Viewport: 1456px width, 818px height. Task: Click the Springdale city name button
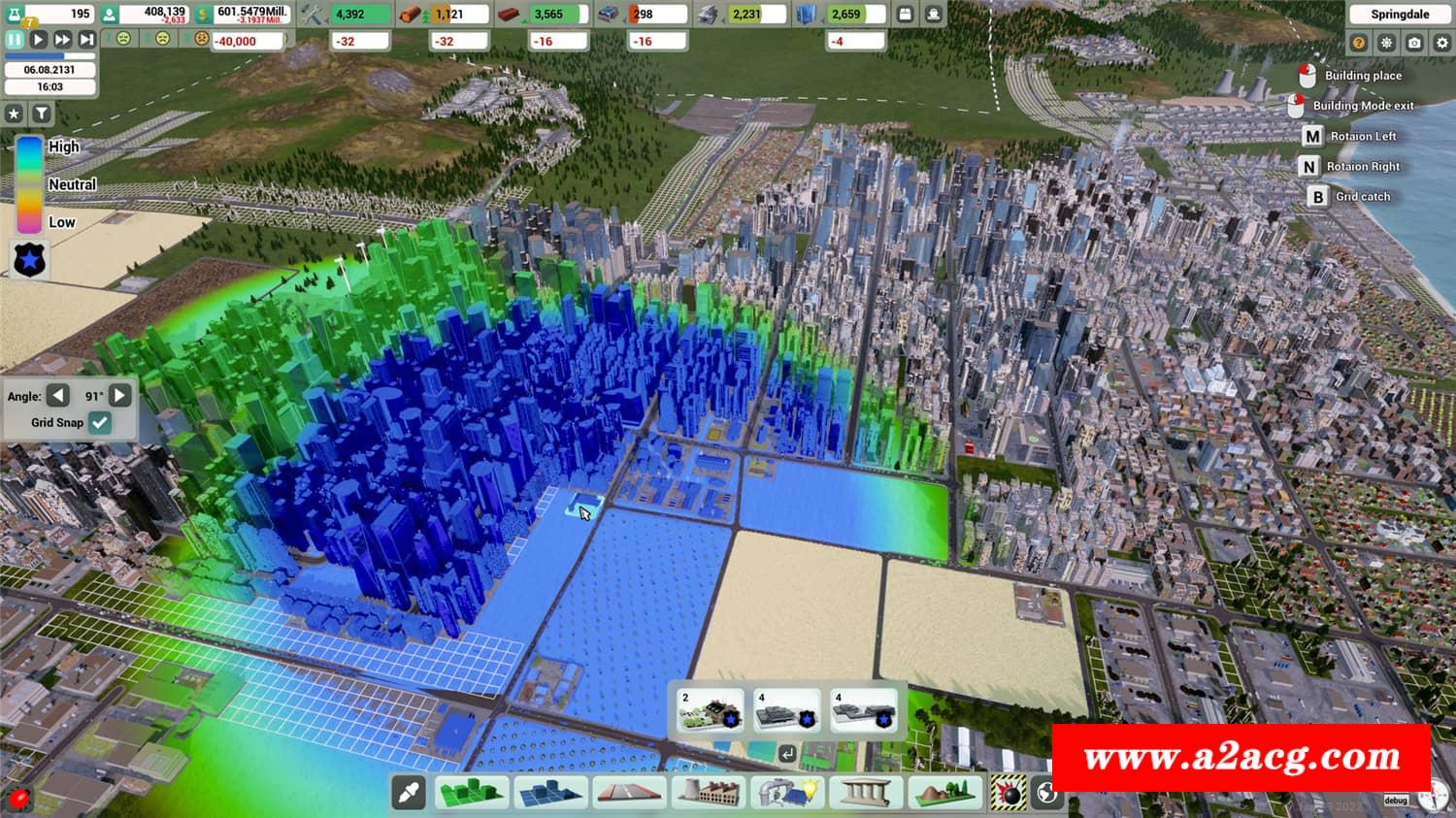click(x=1399, y=15)
